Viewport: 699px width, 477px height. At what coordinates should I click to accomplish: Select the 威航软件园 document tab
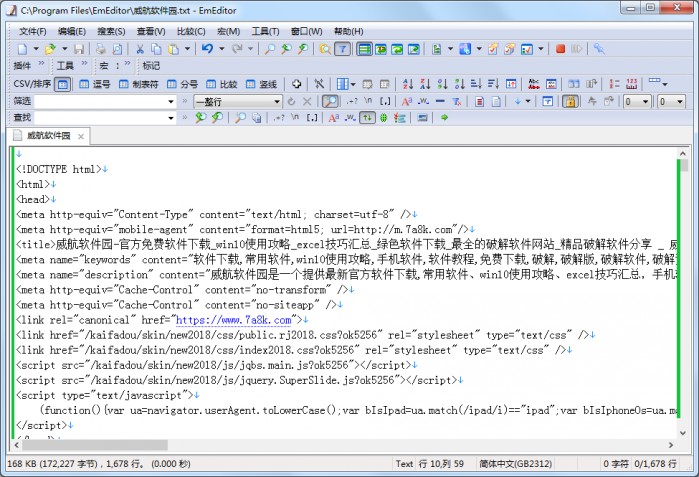pos(49,136)
